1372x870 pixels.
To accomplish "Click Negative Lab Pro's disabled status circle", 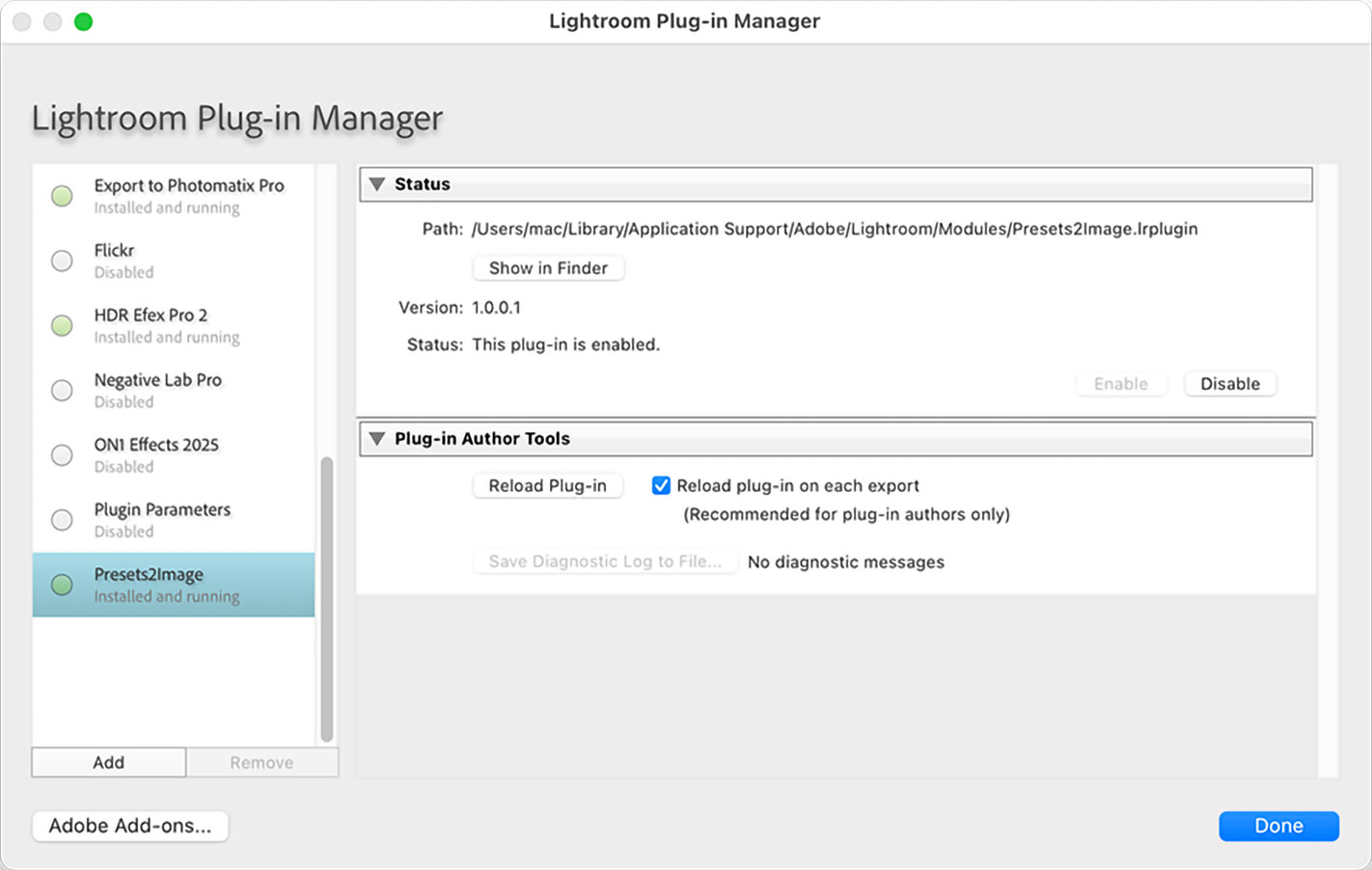I will (62, 390).
